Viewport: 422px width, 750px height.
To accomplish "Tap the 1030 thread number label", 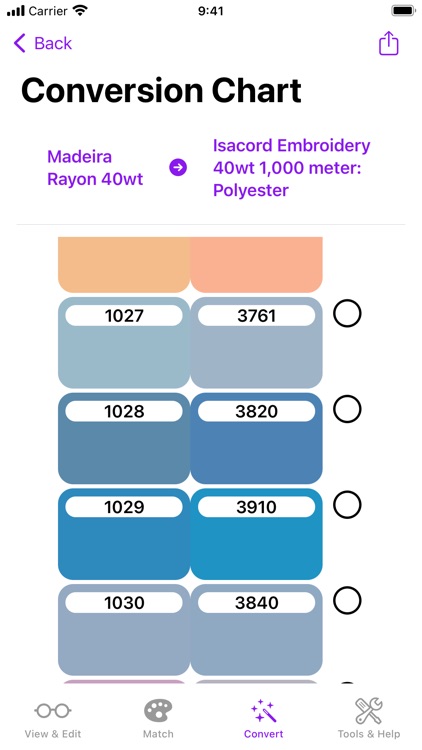I will point(124,603).
